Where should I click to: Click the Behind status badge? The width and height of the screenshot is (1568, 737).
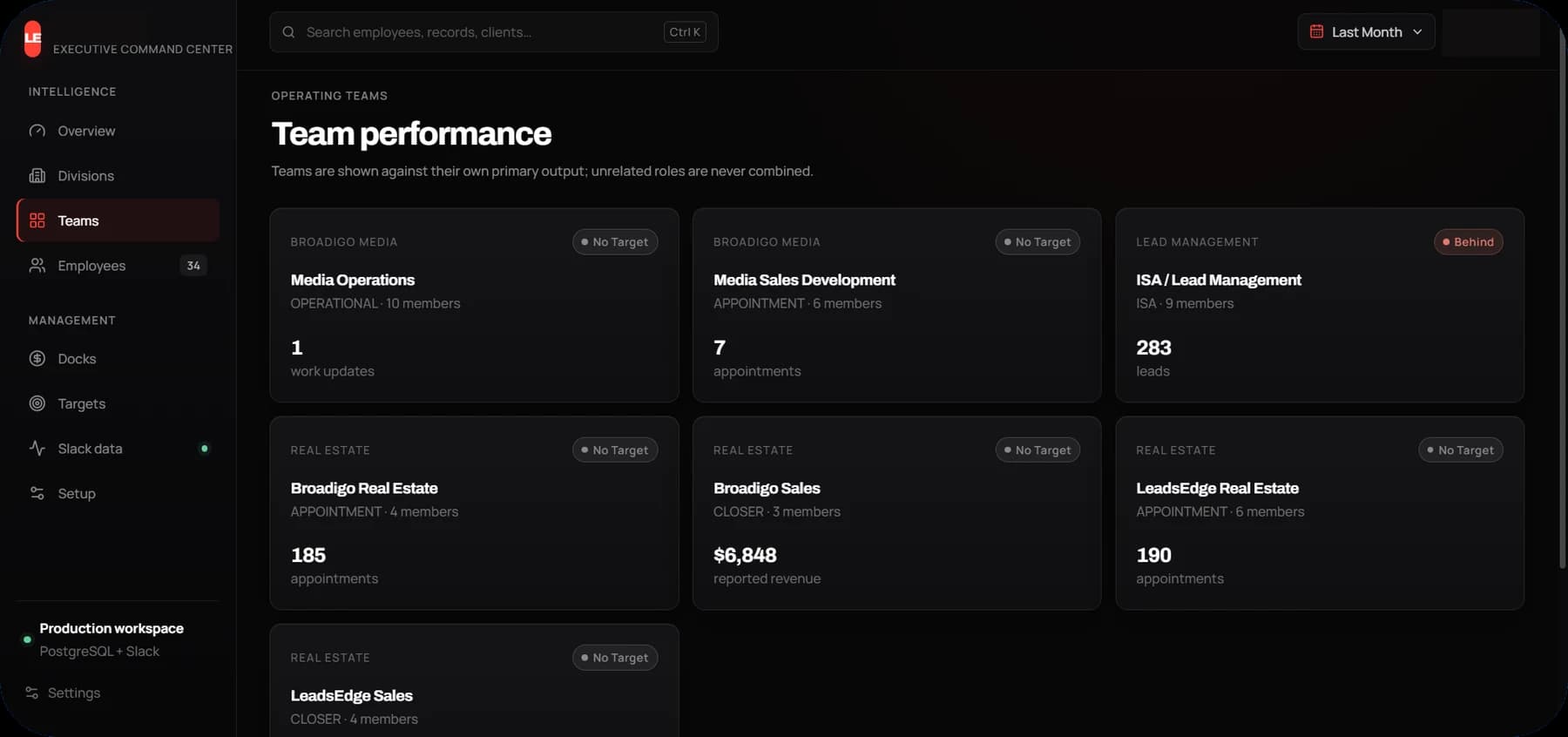tap(1468, 242)
